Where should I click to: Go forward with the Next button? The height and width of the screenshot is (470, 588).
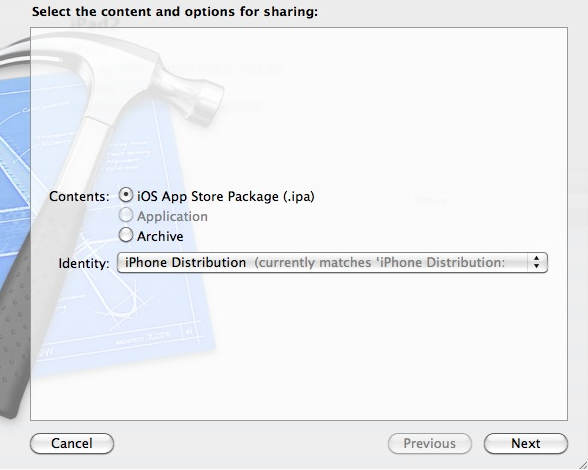526,443
